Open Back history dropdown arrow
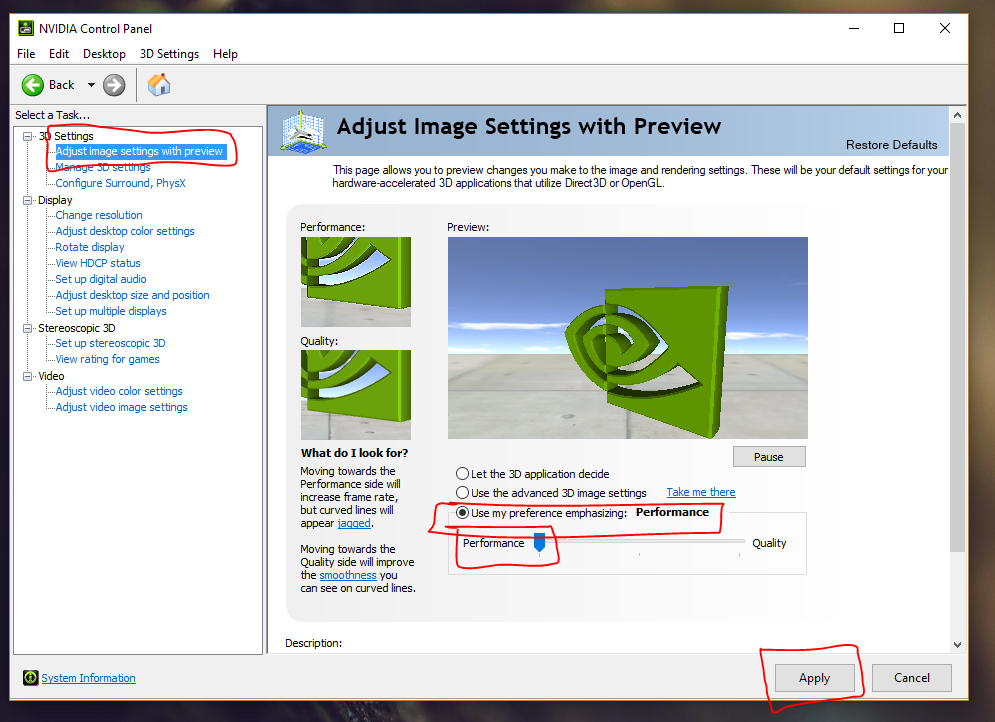995x722 pixels. click(x=91, y=85)
